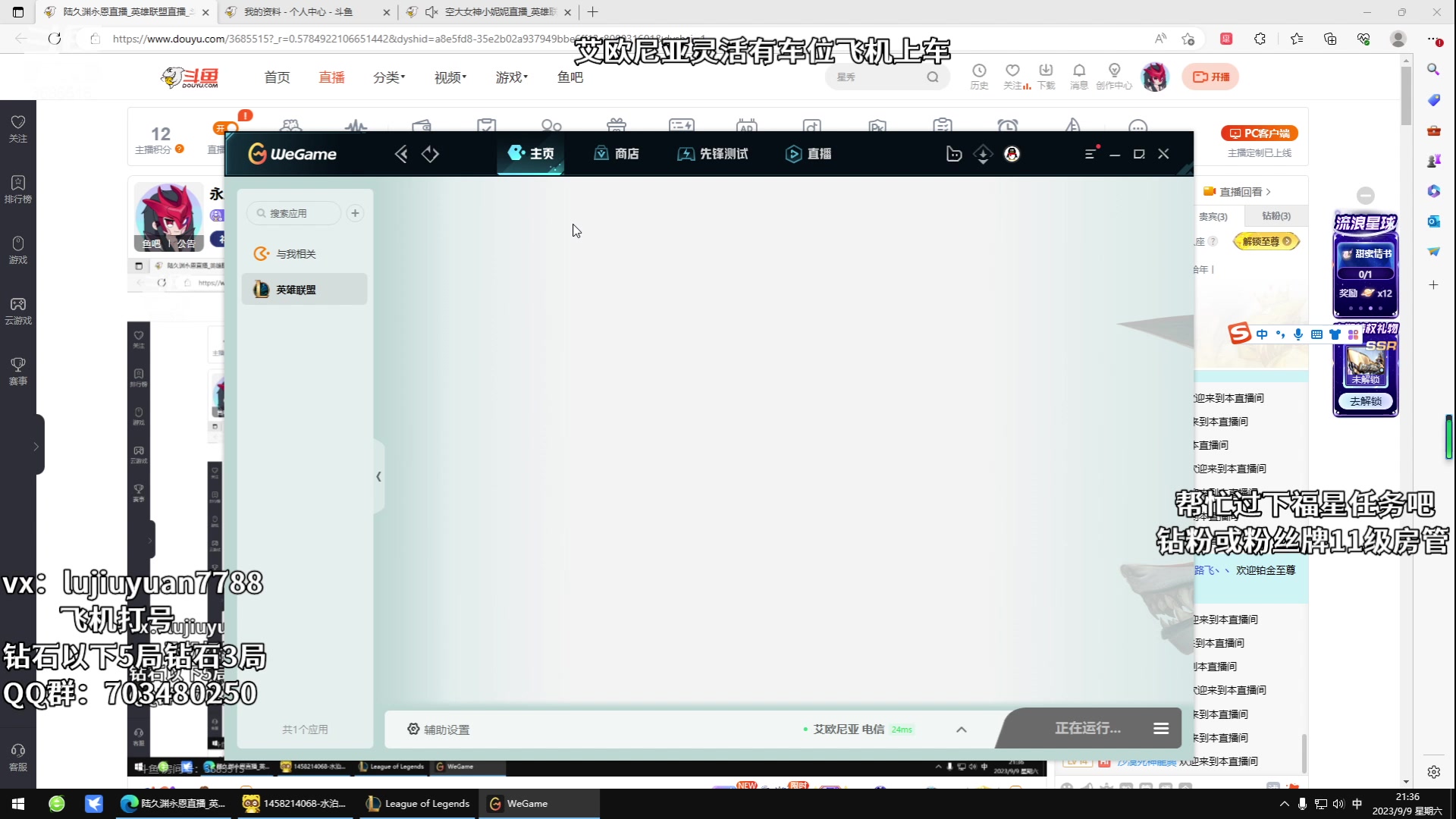Open 赛事 in Douyu left sidebar
Image resolution: width=1456 pixels, height=819 pixels.
click(x=18, y=372)
